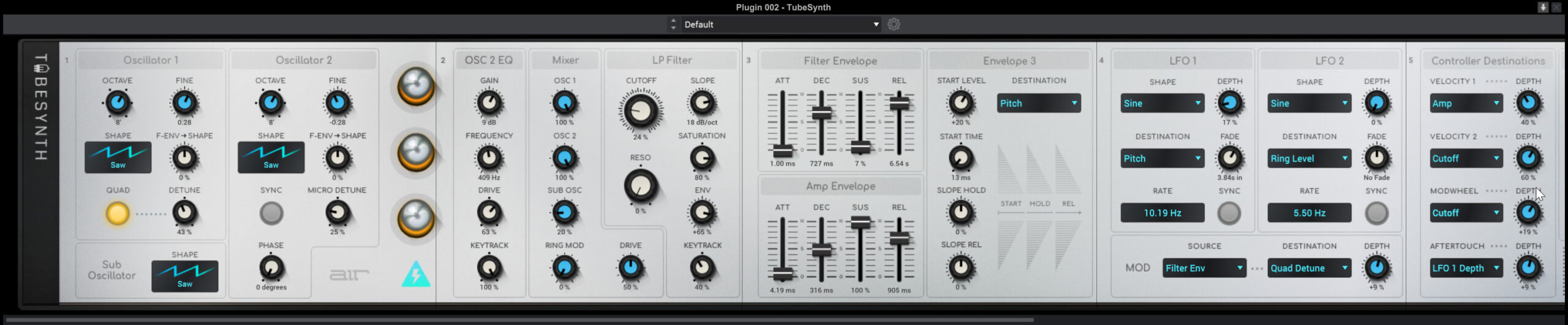The width and height of the screenshot is (1568, 325).
Task: Click the Filter Envelope REL slider
Action: tap(899, 123)
